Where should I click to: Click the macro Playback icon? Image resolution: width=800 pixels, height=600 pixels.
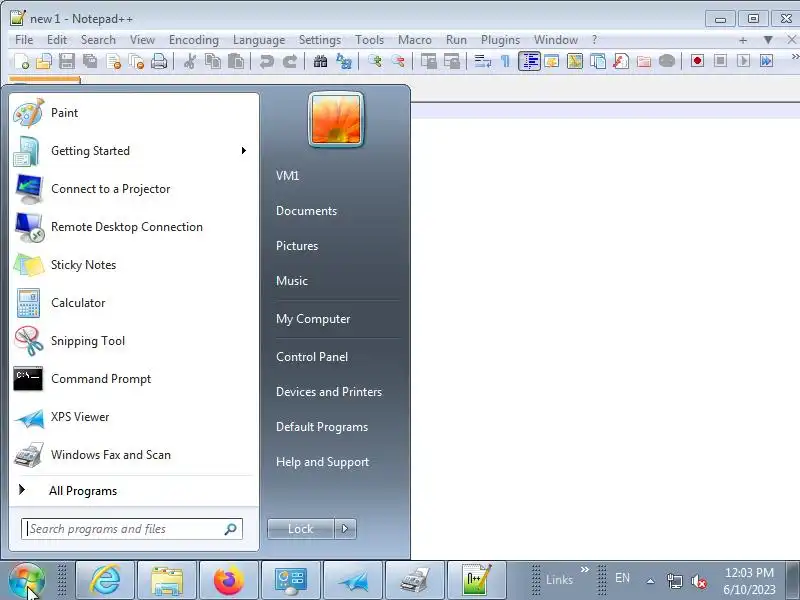pyautogui.click(x=743, y=61)
